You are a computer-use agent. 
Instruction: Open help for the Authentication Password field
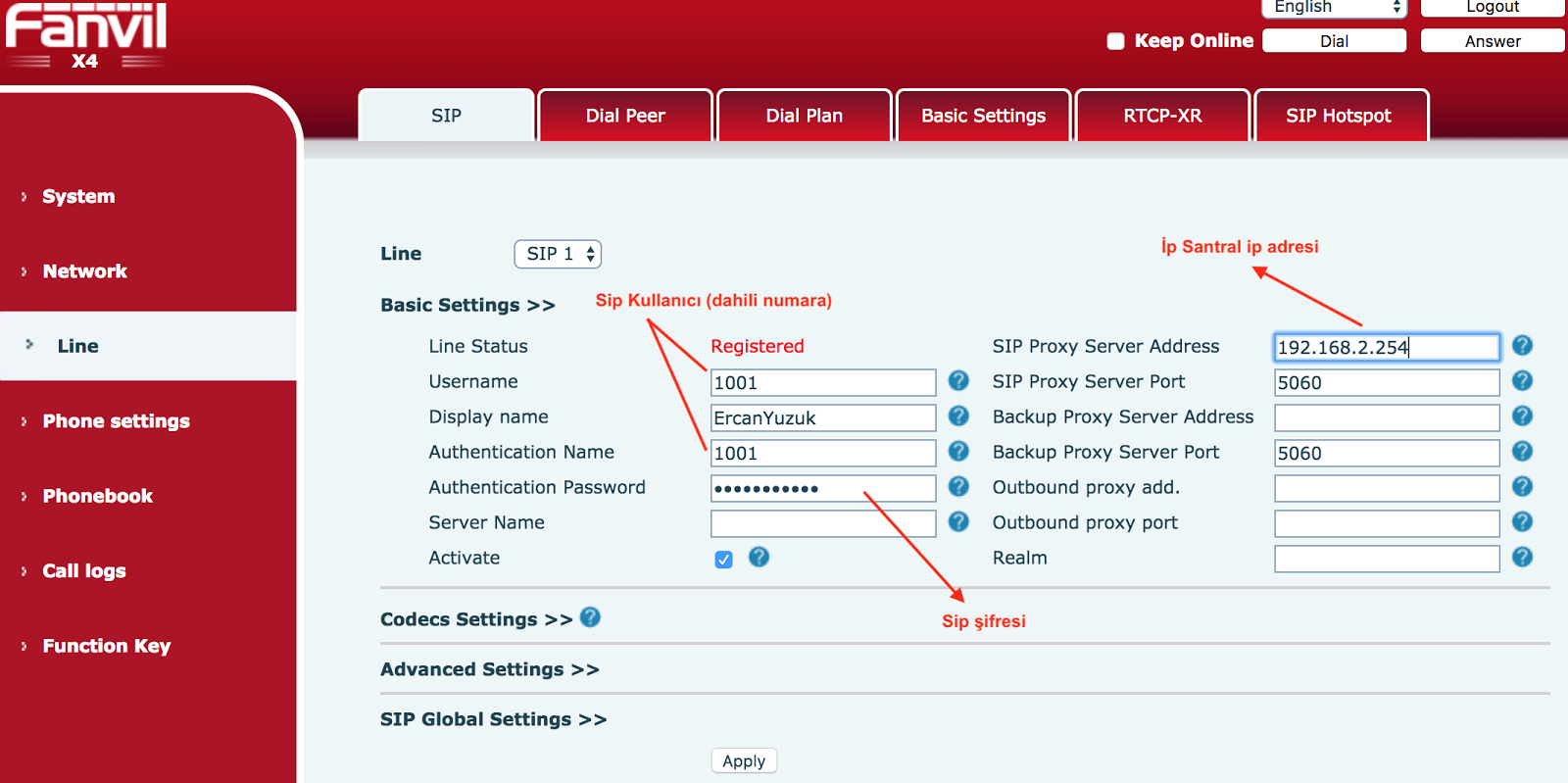(958, 486)
